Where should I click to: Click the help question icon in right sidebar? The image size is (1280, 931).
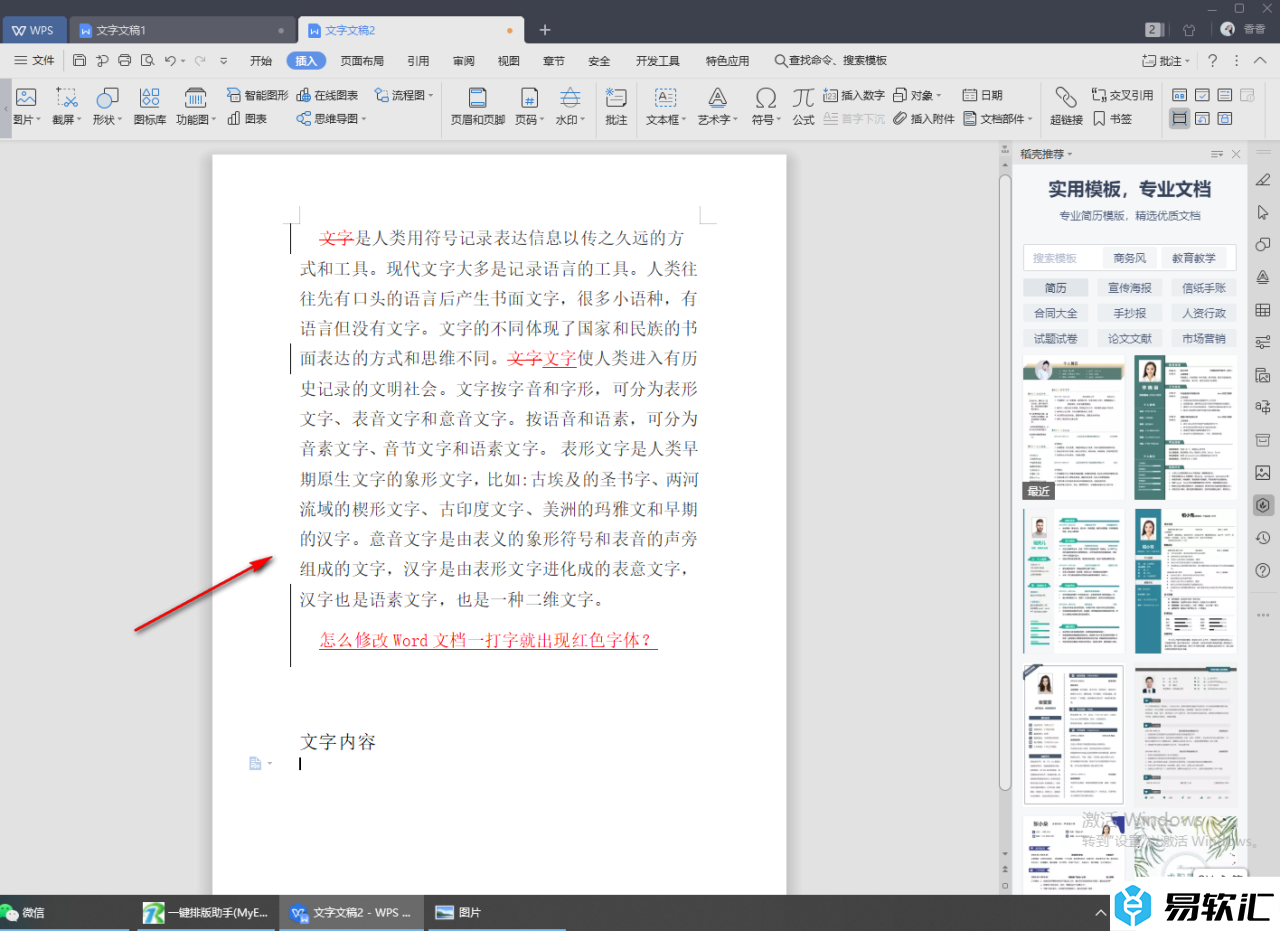(x=1263, y=570)
